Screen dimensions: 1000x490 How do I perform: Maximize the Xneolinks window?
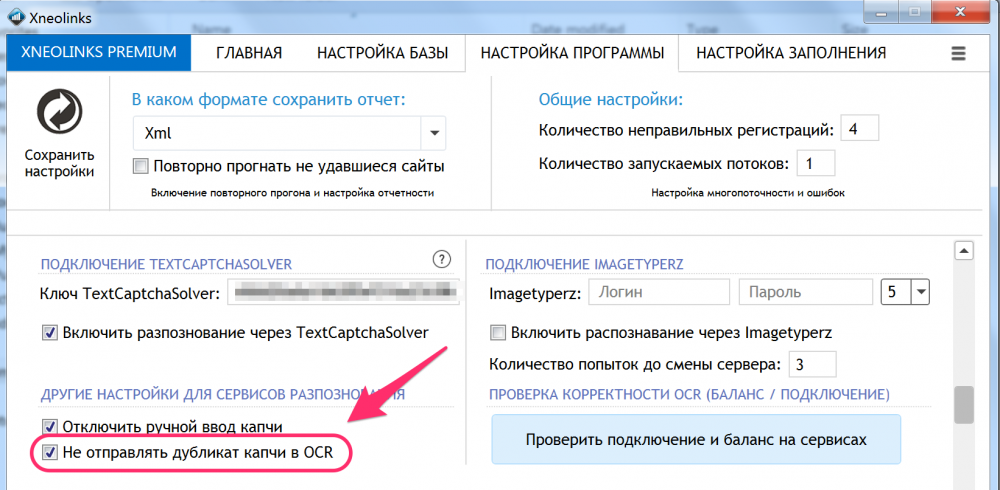915,12
